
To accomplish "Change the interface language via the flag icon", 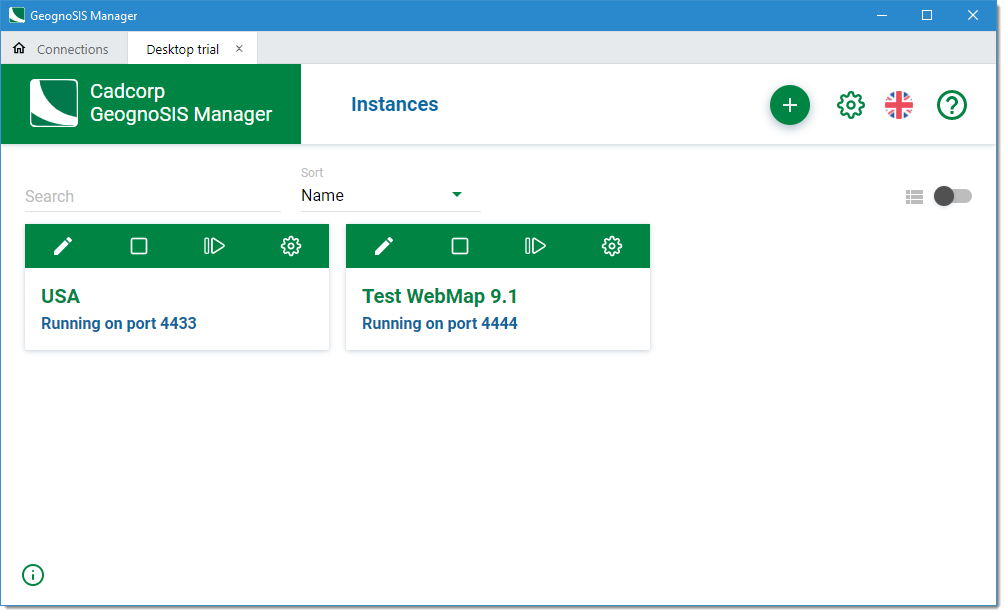I will click(x=898, y=104).
